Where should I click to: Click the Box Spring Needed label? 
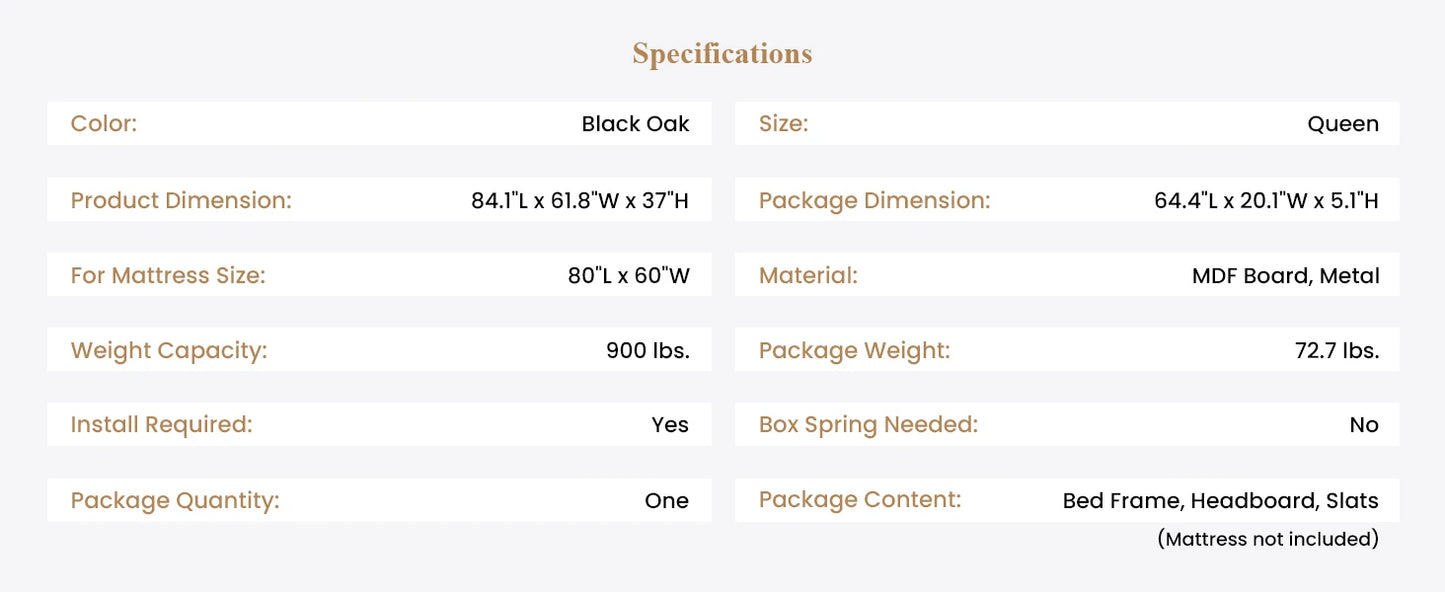tap(868, 424)
